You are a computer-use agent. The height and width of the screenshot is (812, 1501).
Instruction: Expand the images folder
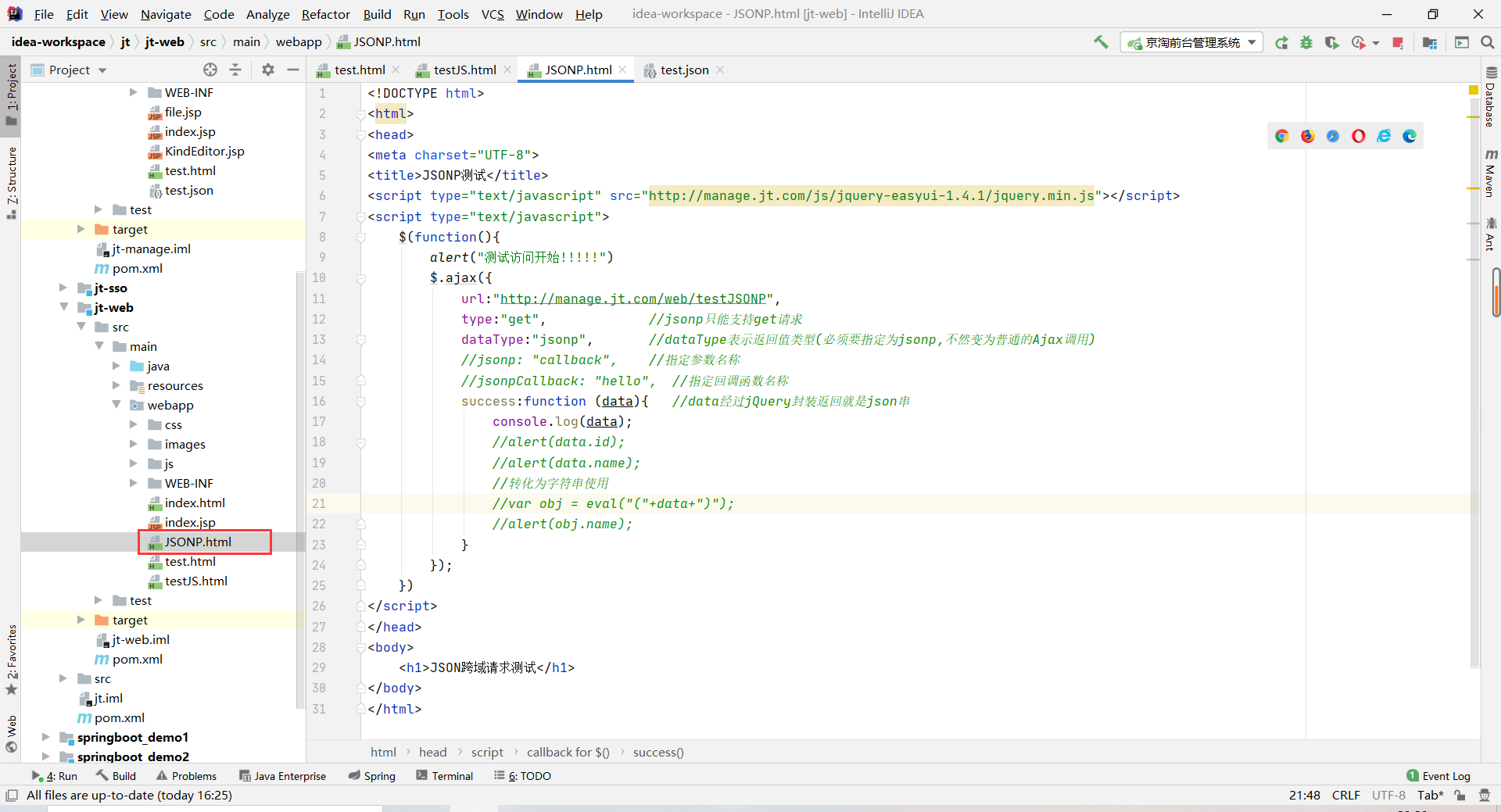tap(134, 444)
